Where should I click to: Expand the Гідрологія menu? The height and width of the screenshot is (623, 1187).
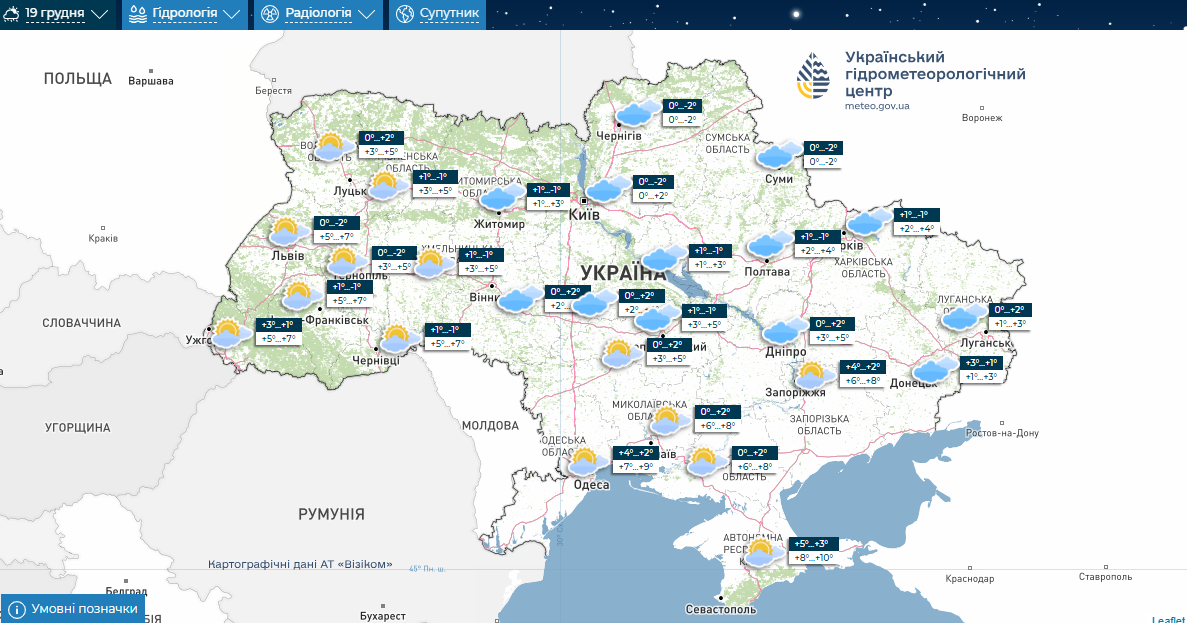pos(184,14)
